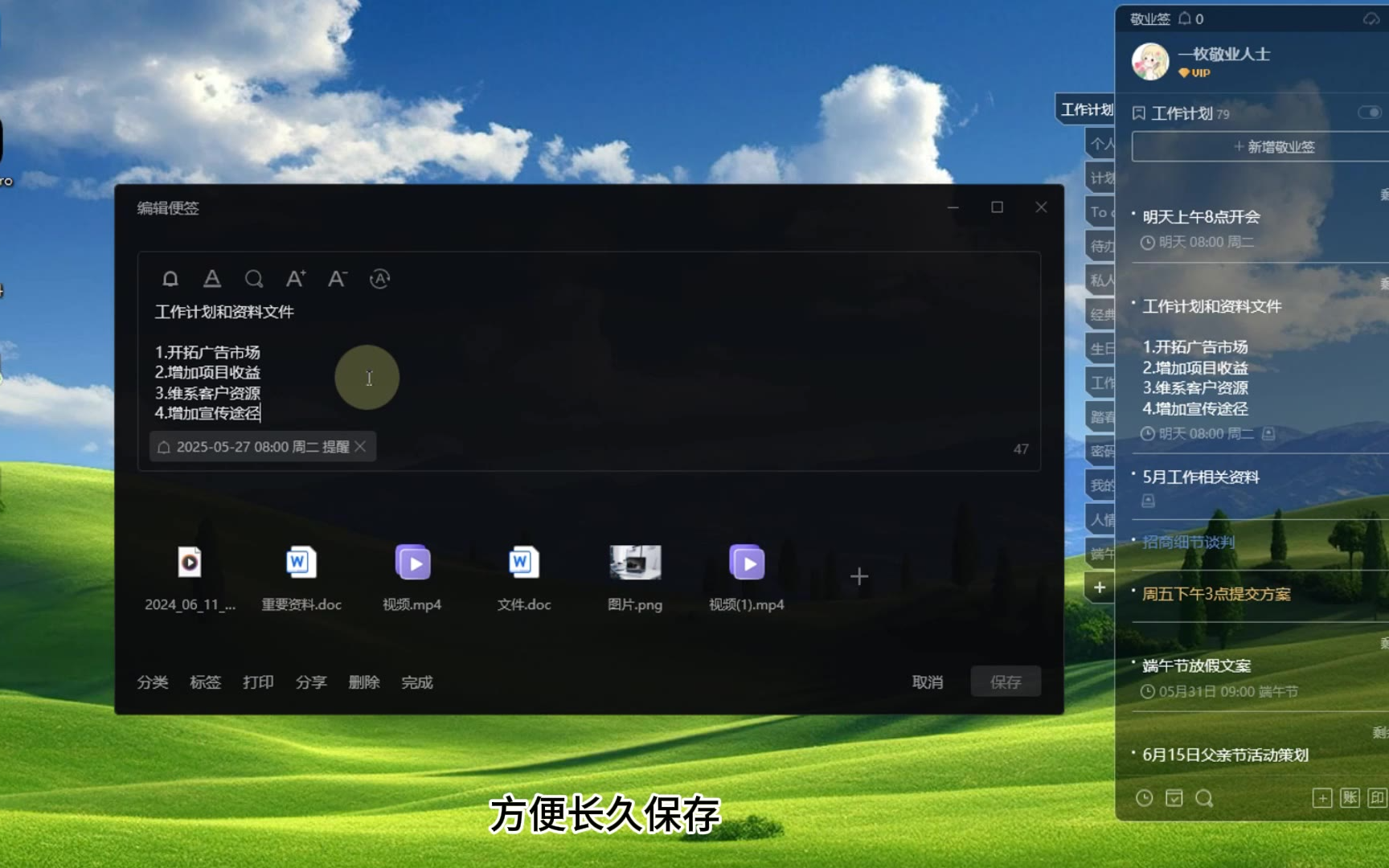The width and height of the screenshot is (1389, 868).
Task: Open the 文件.doc attachment icon
Action: point(523,562)
